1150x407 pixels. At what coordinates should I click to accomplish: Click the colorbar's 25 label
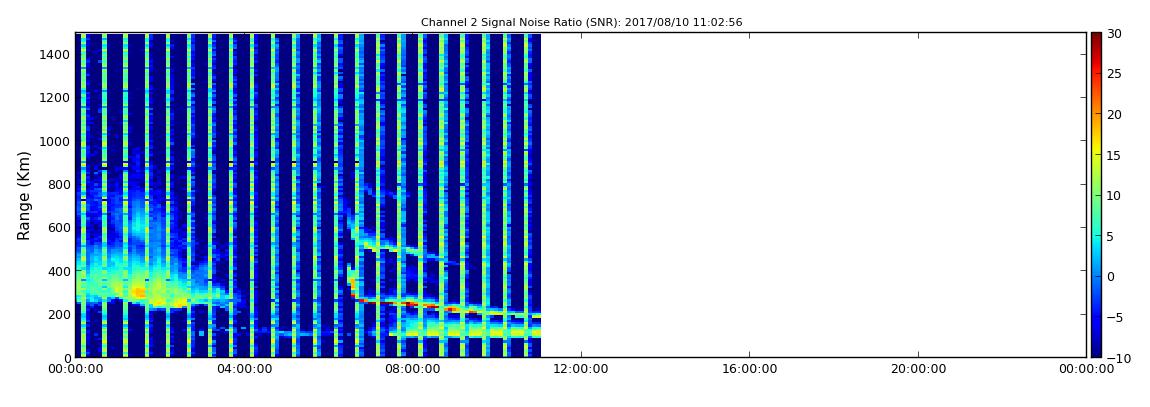point(1113,73)
